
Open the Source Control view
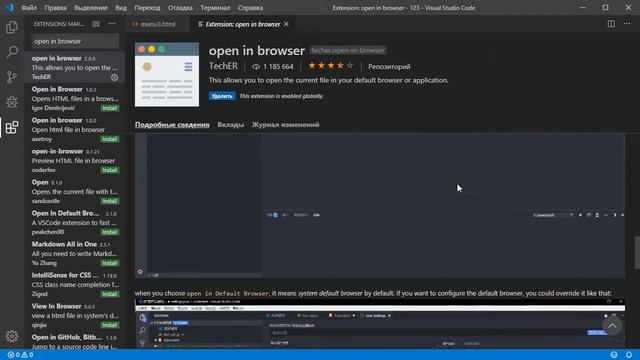pos(12,77)
